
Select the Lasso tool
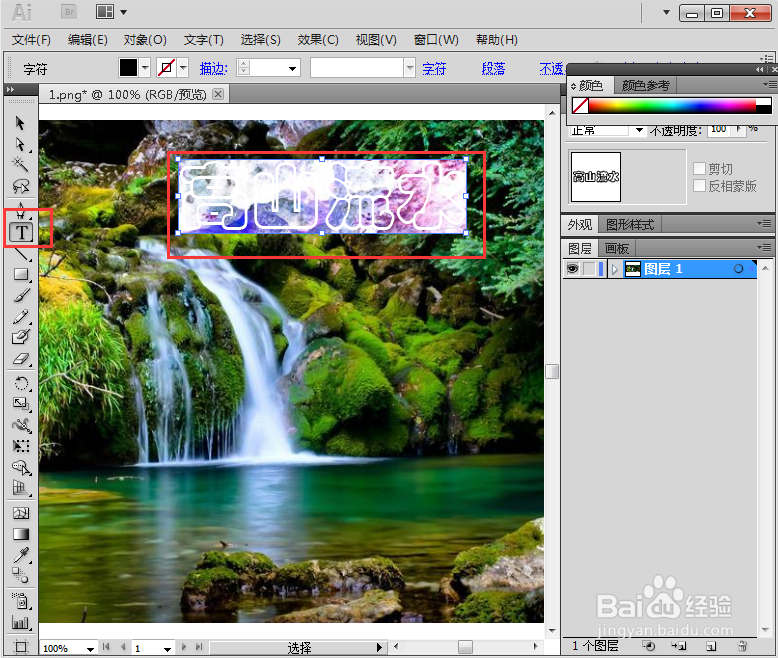click(x=20, y=186)
